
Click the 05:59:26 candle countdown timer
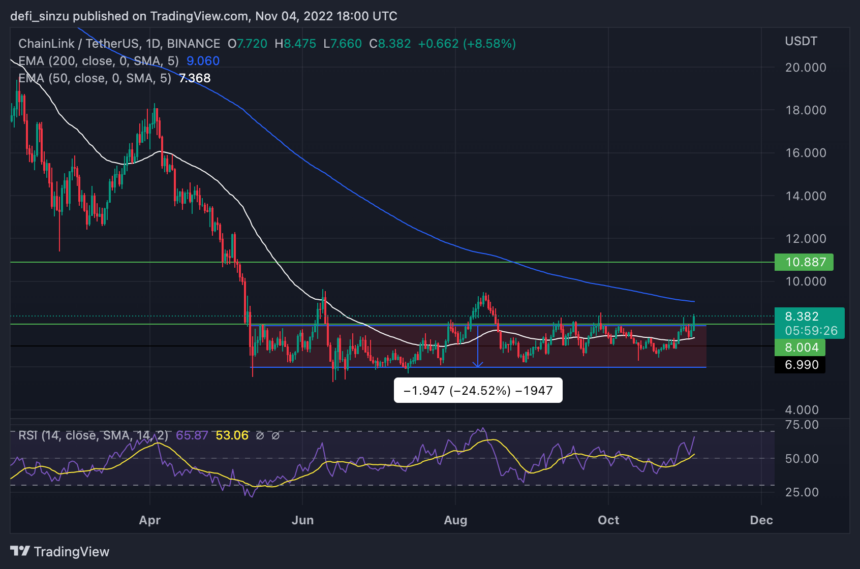point(811,331)
